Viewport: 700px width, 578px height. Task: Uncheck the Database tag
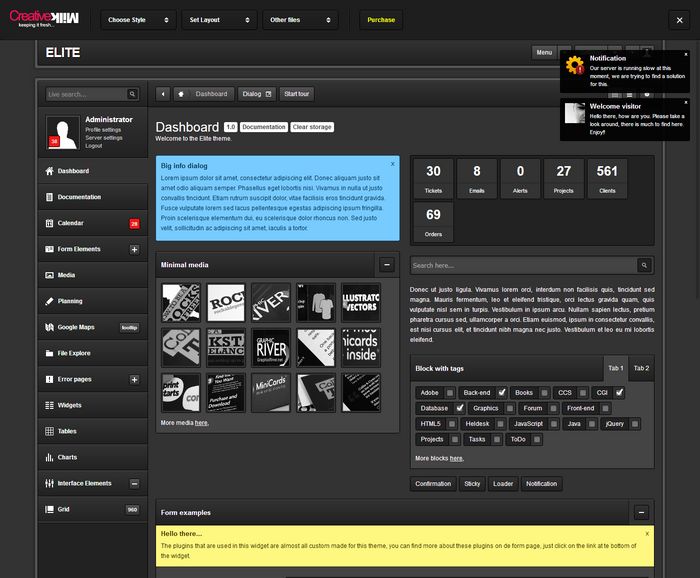pos(460,408)
